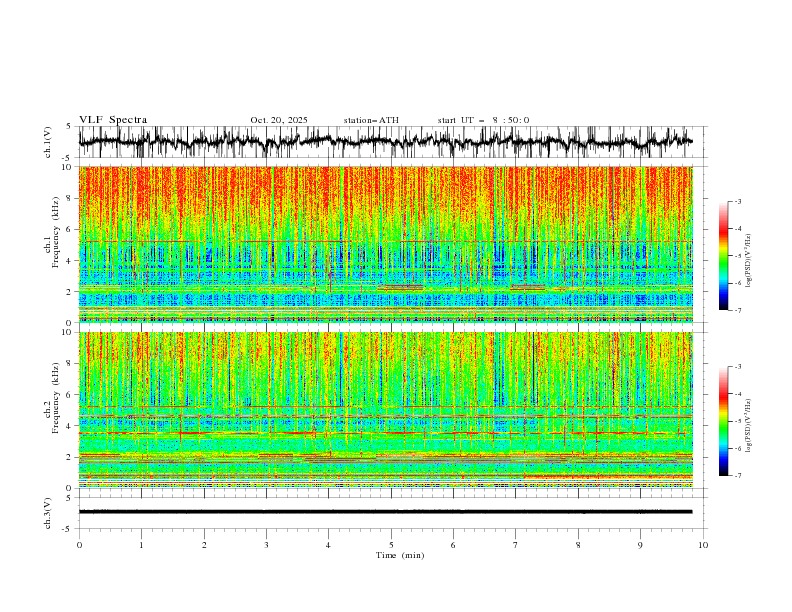Image resolution: width=792 pixels, height=612 pixels.
Task: Click the "ch.1(V)" axis label
Action: 48,142
